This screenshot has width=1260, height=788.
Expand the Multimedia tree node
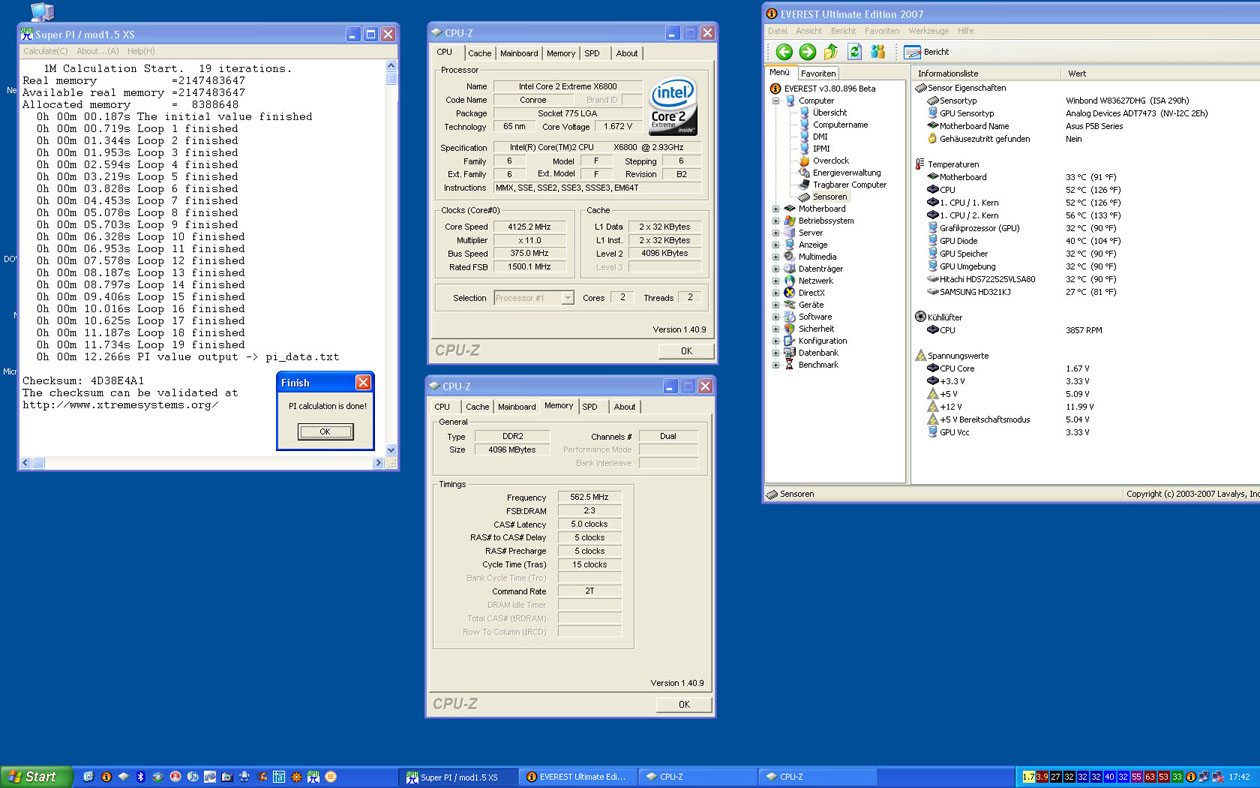776,257
